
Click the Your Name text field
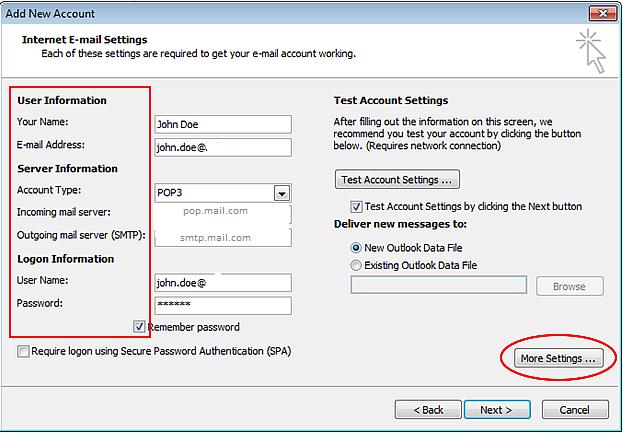click(222, 124)
